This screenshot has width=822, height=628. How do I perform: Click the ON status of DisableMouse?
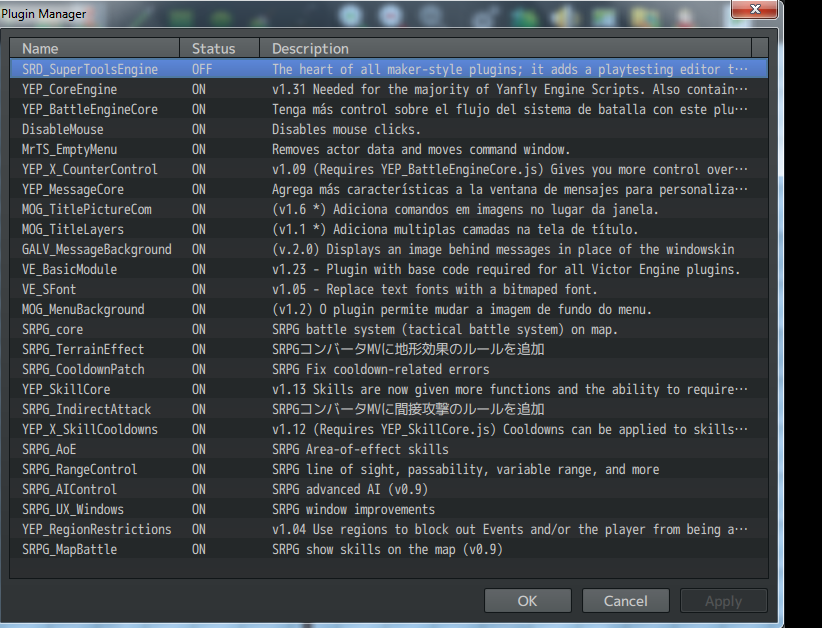point(199,129)
